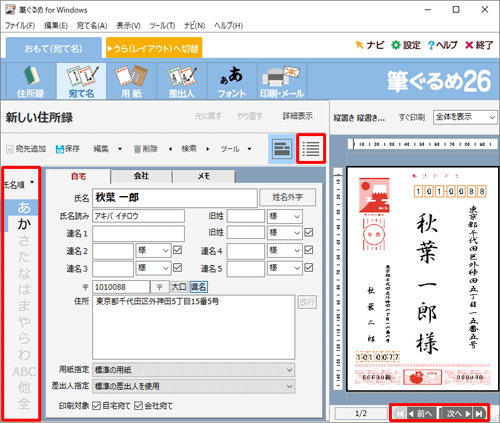Jump to first record in preview

click(400, 414)
